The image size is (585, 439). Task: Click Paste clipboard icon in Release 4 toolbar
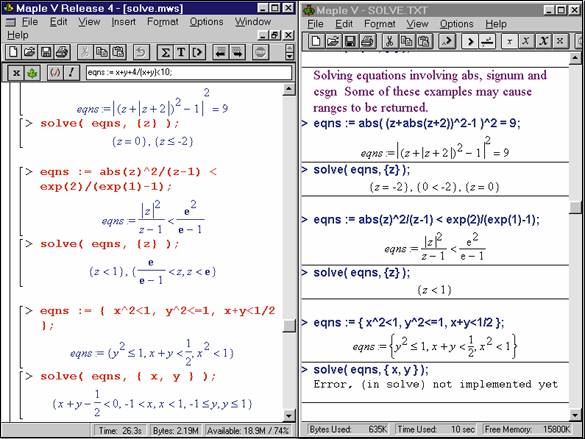pyautogui.click(x=118, y=52)
